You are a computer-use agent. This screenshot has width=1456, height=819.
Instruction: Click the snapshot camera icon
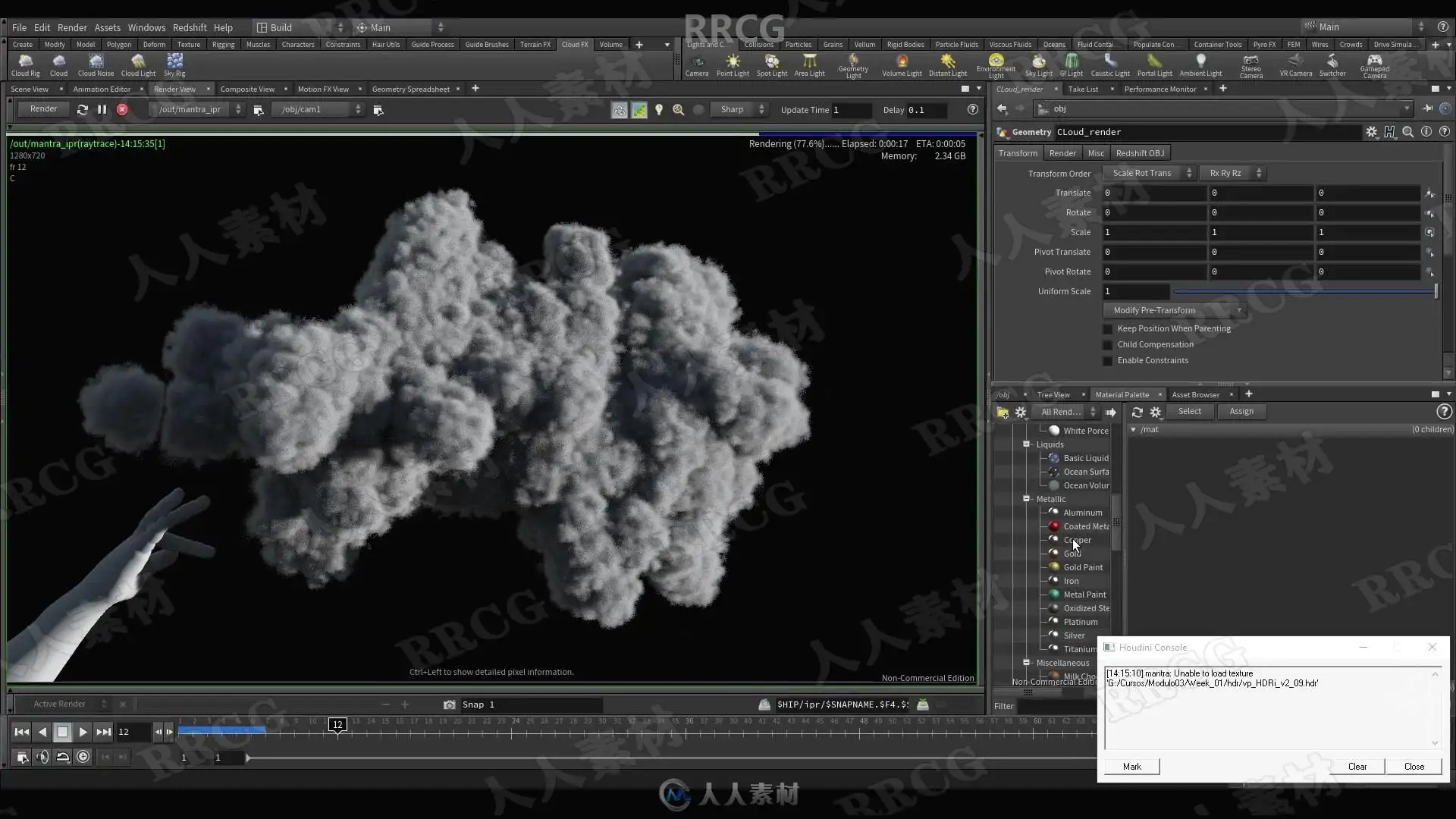(449, 704)
